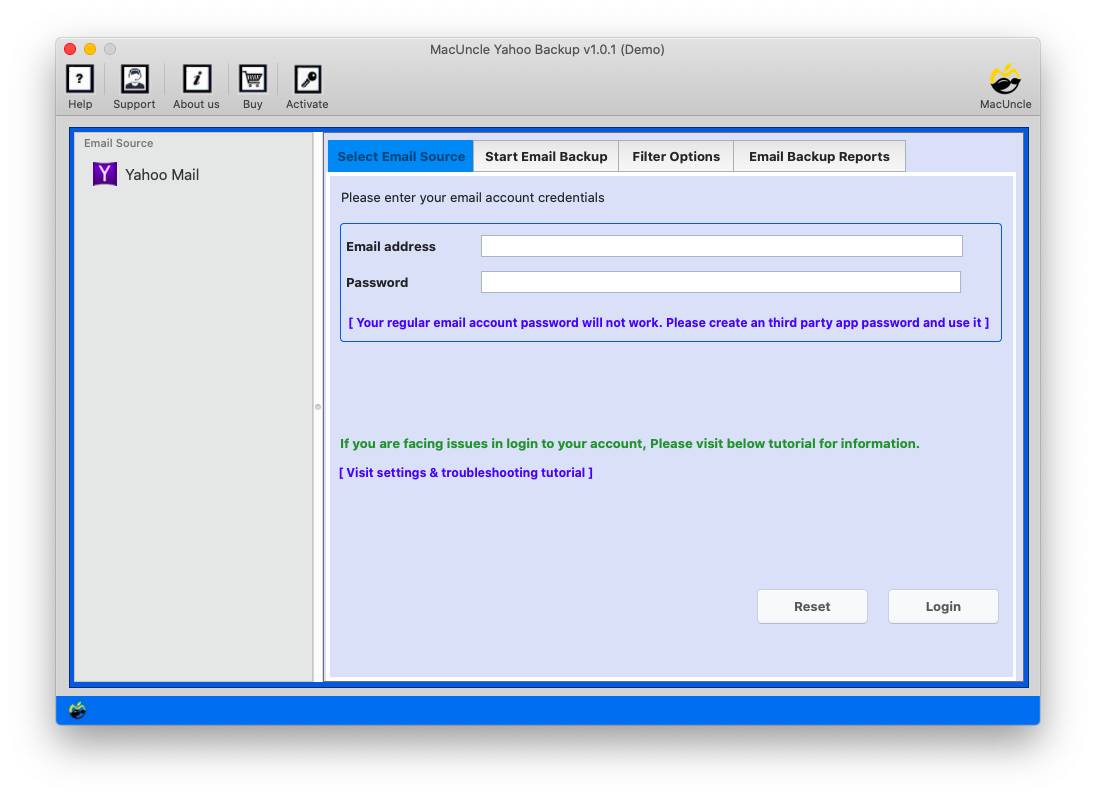The width and height of the screenshot is (1096, 799).
Task: Open the Help section from the toolbar
Action: [80, 85]
